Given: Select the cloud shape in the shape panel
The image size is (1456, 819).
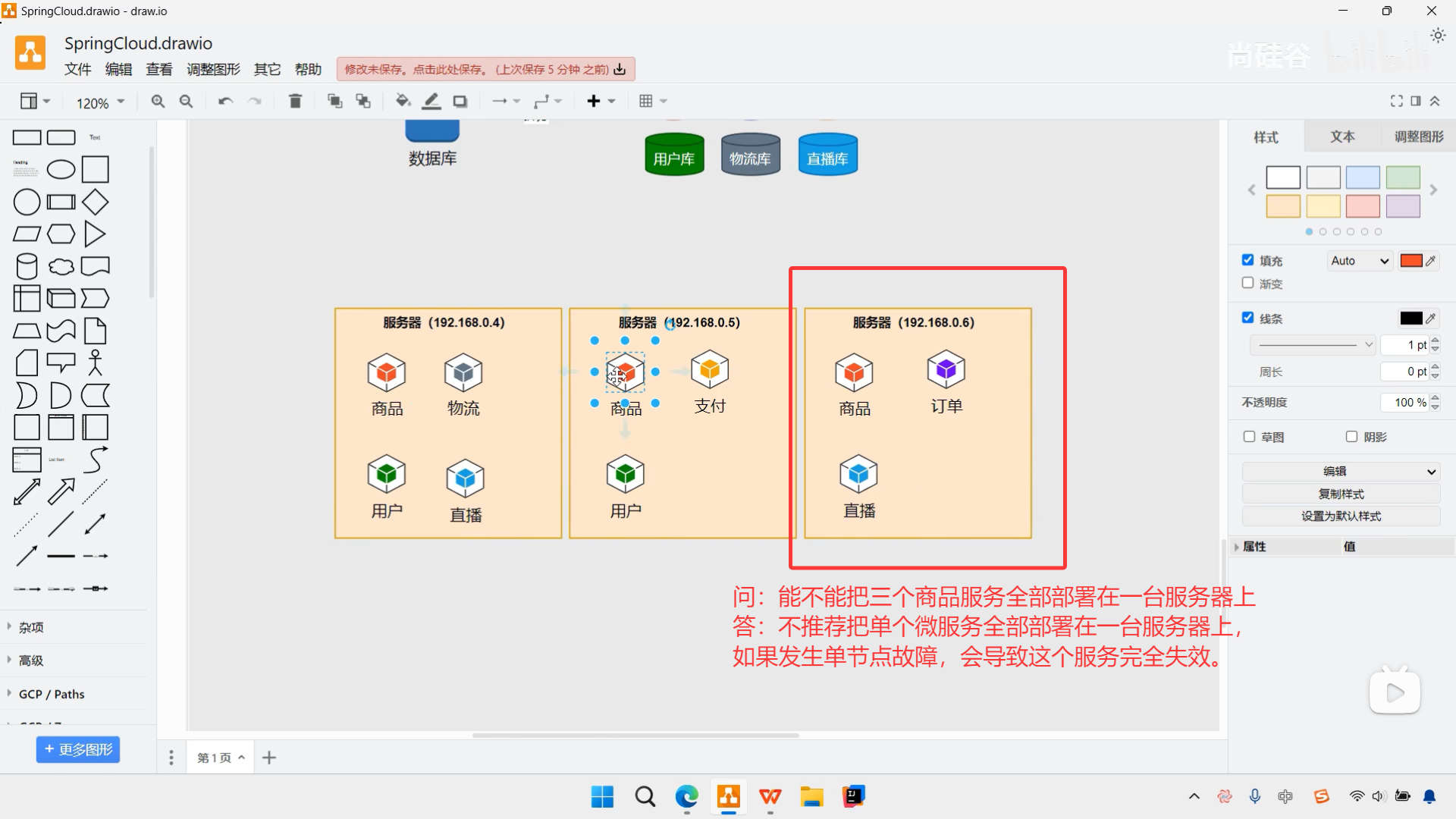Looking at the screenshot, I should point(61,265).
